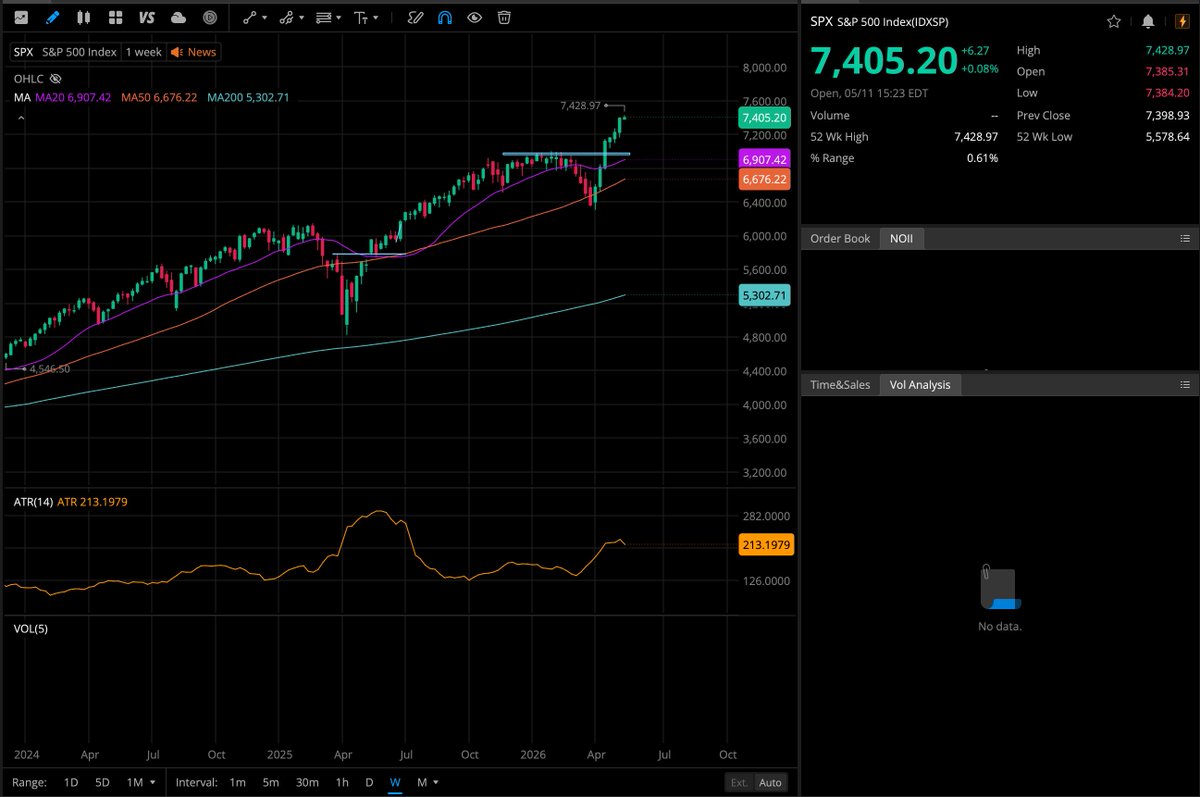Click the MA50 6,676.22 legend

(161, 97)
